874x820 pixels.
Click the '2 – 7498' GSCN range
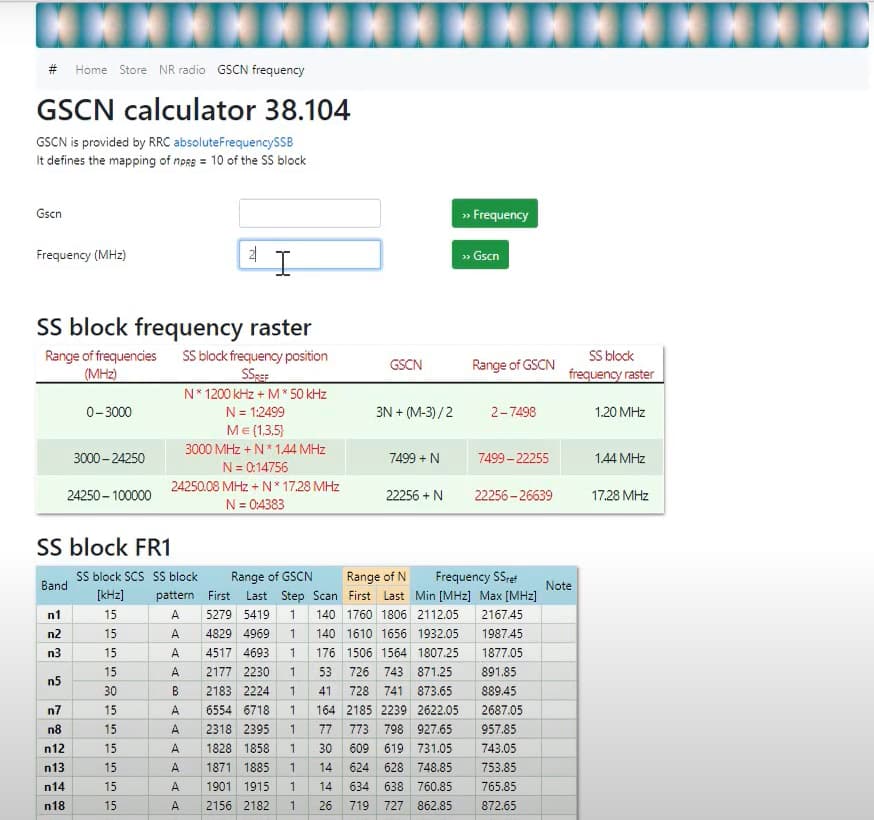coord(513,412)
